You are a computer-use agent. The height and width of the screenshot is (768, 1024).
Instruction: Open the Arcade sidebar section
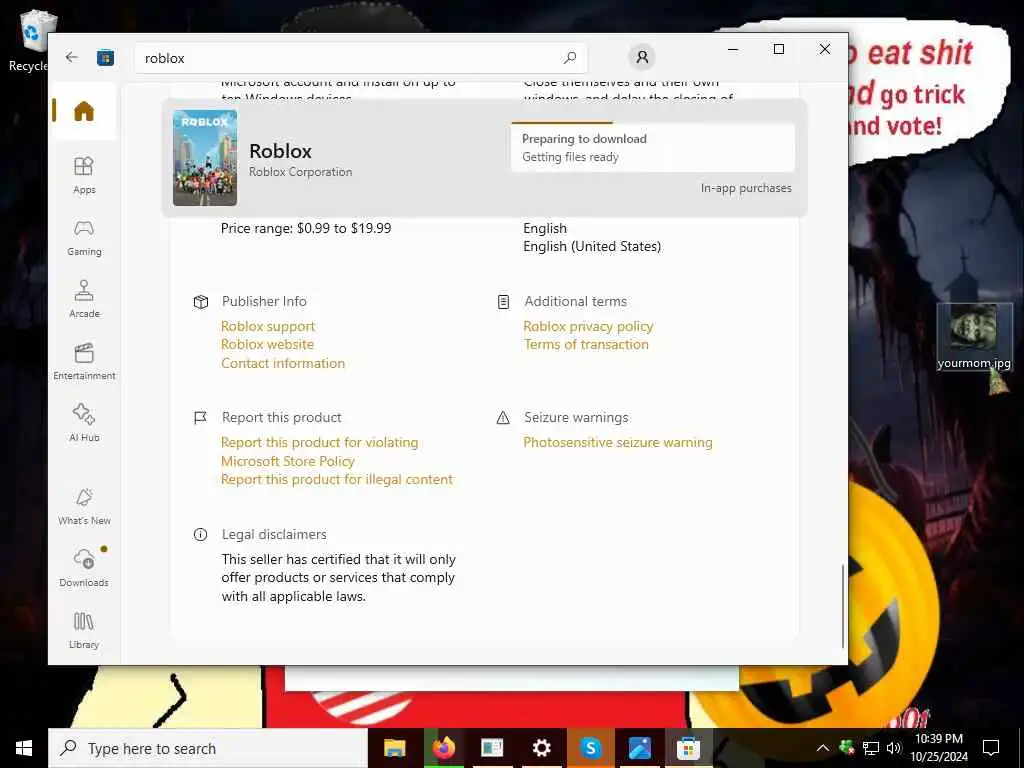84,300
